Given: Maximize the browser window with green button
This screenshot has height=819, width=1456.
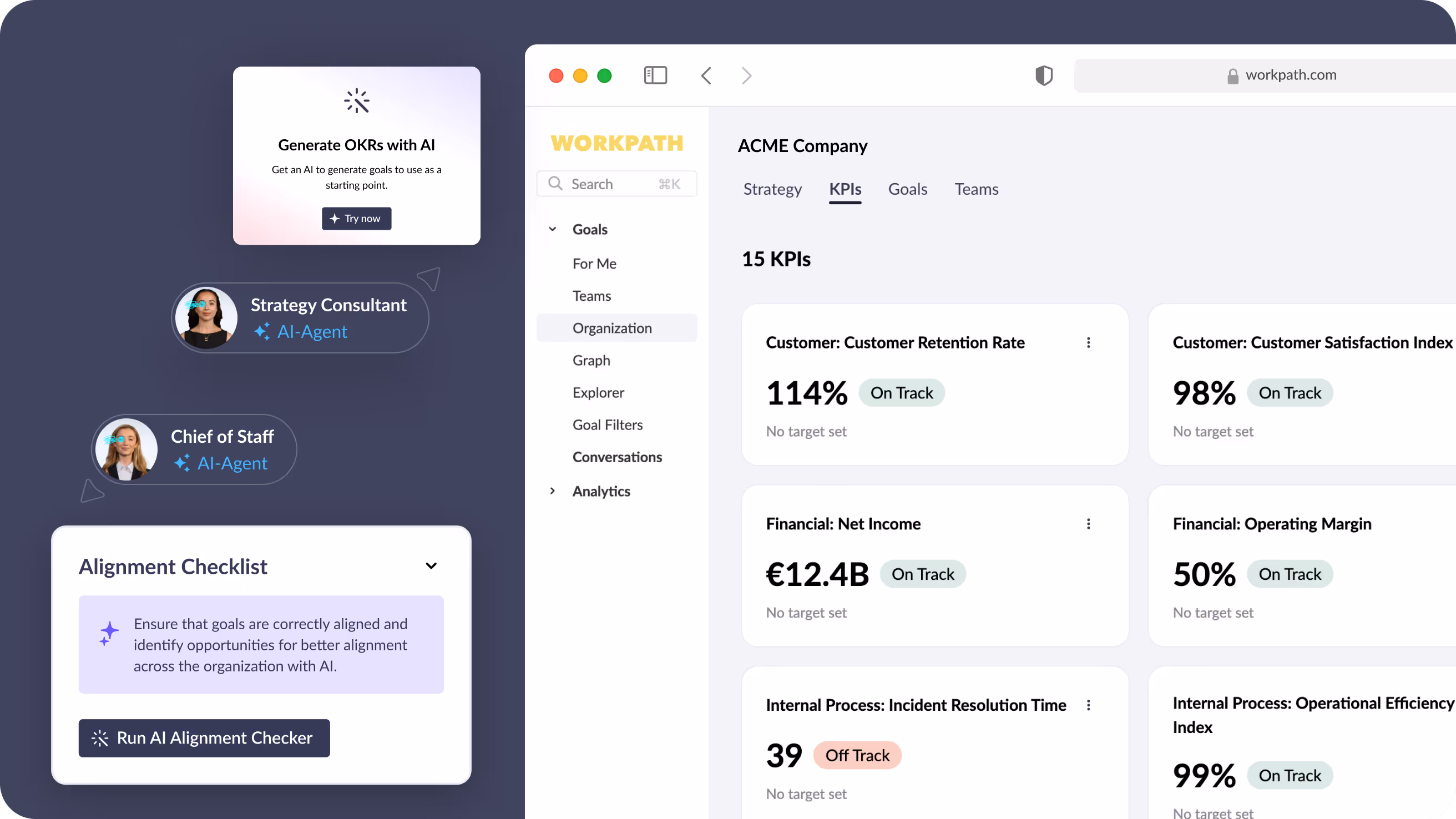Looking at the screenshot, I should (x=605, y=75).
